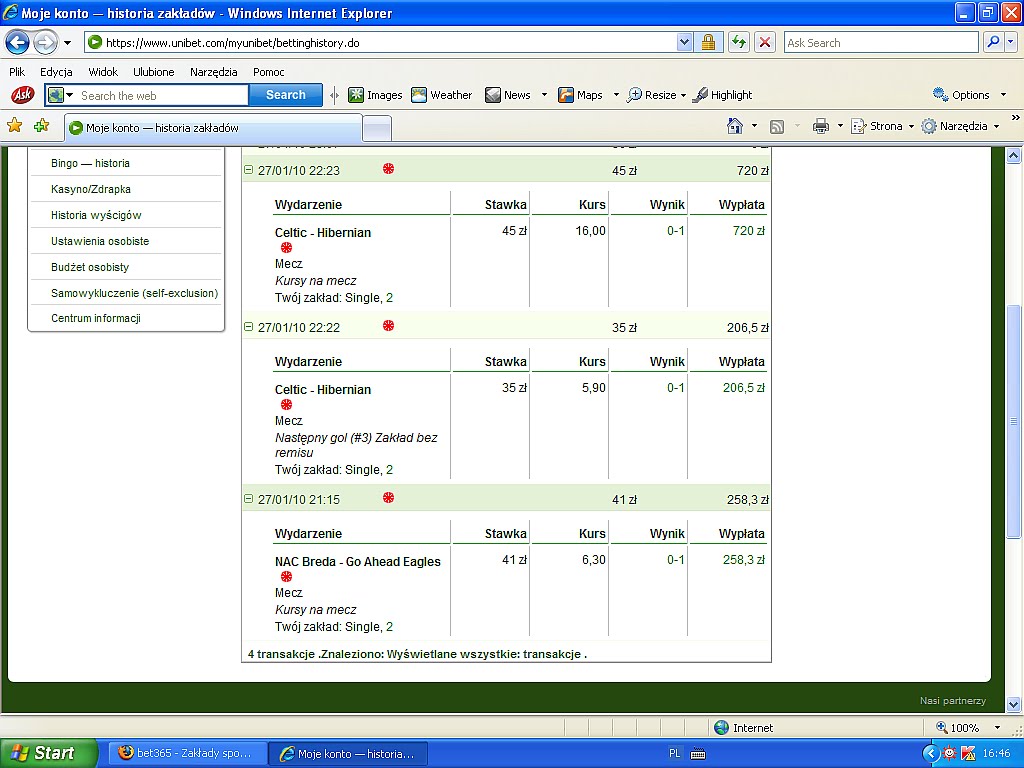Click the red Ask logo icon
This screenshot has height=768, width=1024.
pyautogui.click(x=22, y=95)
